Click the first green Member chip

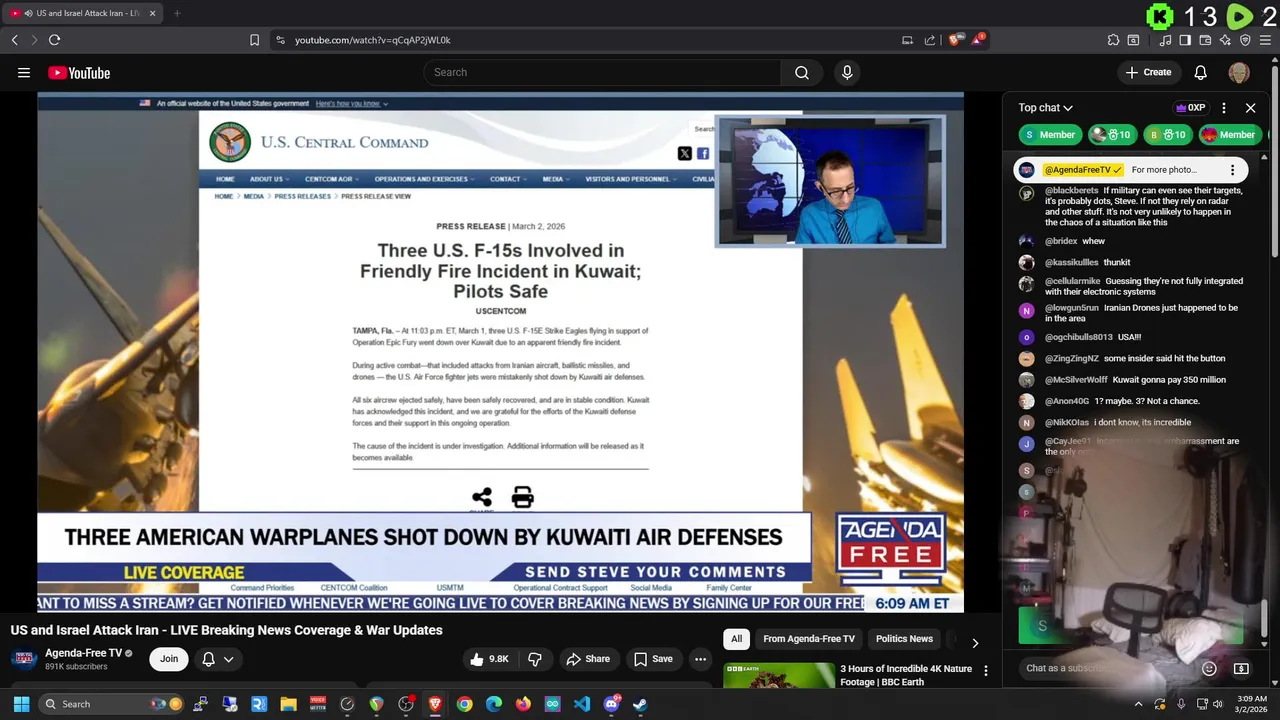[1050, 135]
